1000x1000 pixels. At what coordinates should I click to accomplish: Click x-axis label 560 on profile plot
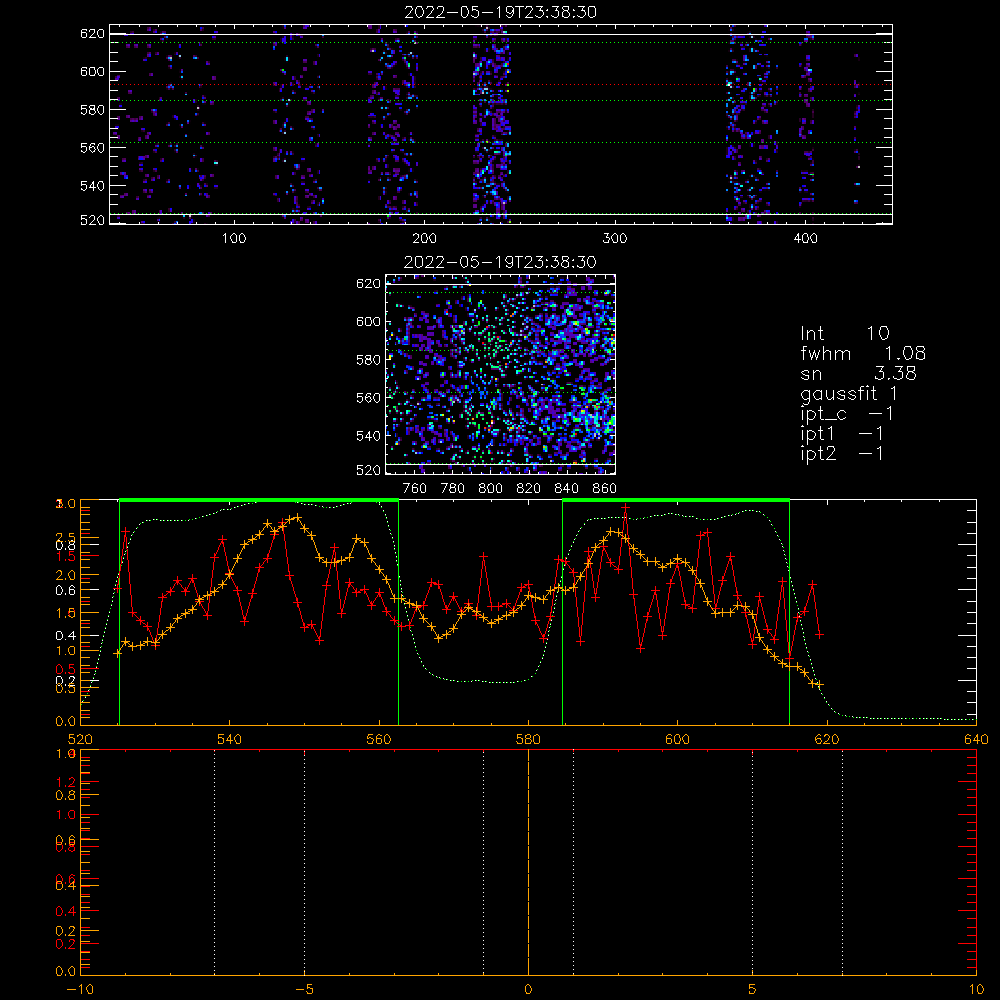(x=379, y=739)
